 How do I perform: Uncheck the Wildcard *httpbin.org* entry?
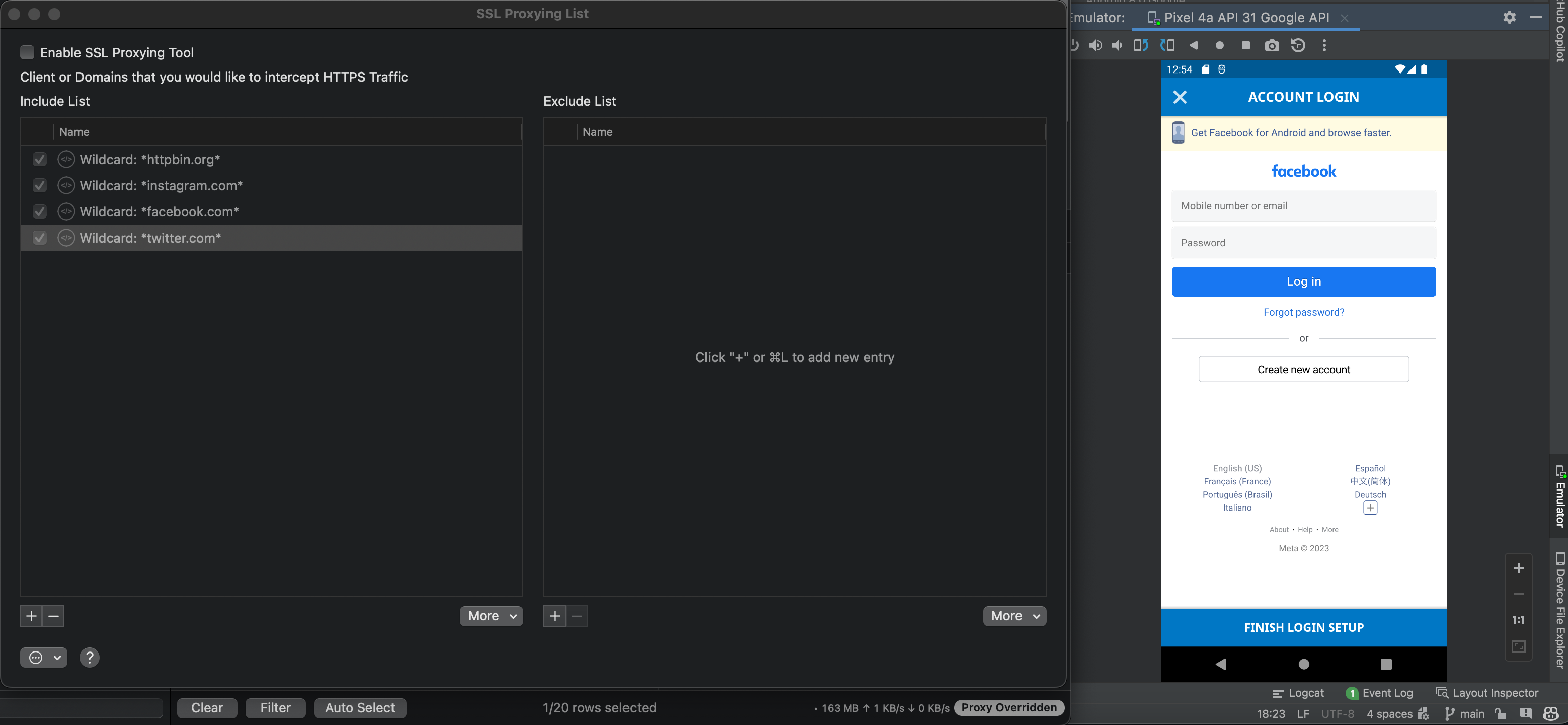(39, 159)
